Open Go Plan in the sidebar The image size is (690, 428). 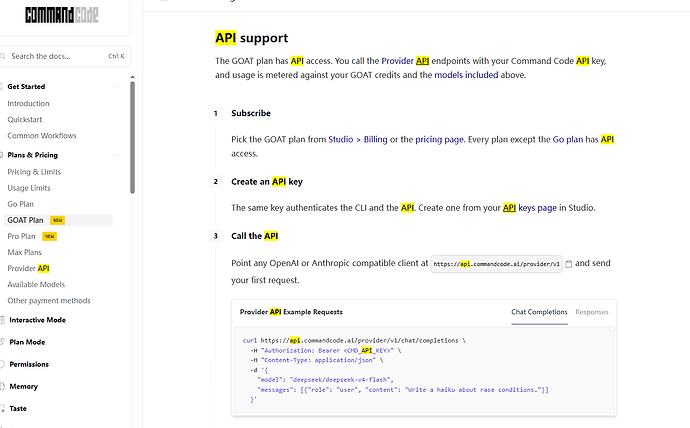pyautogui.click(x=20, y=204)
